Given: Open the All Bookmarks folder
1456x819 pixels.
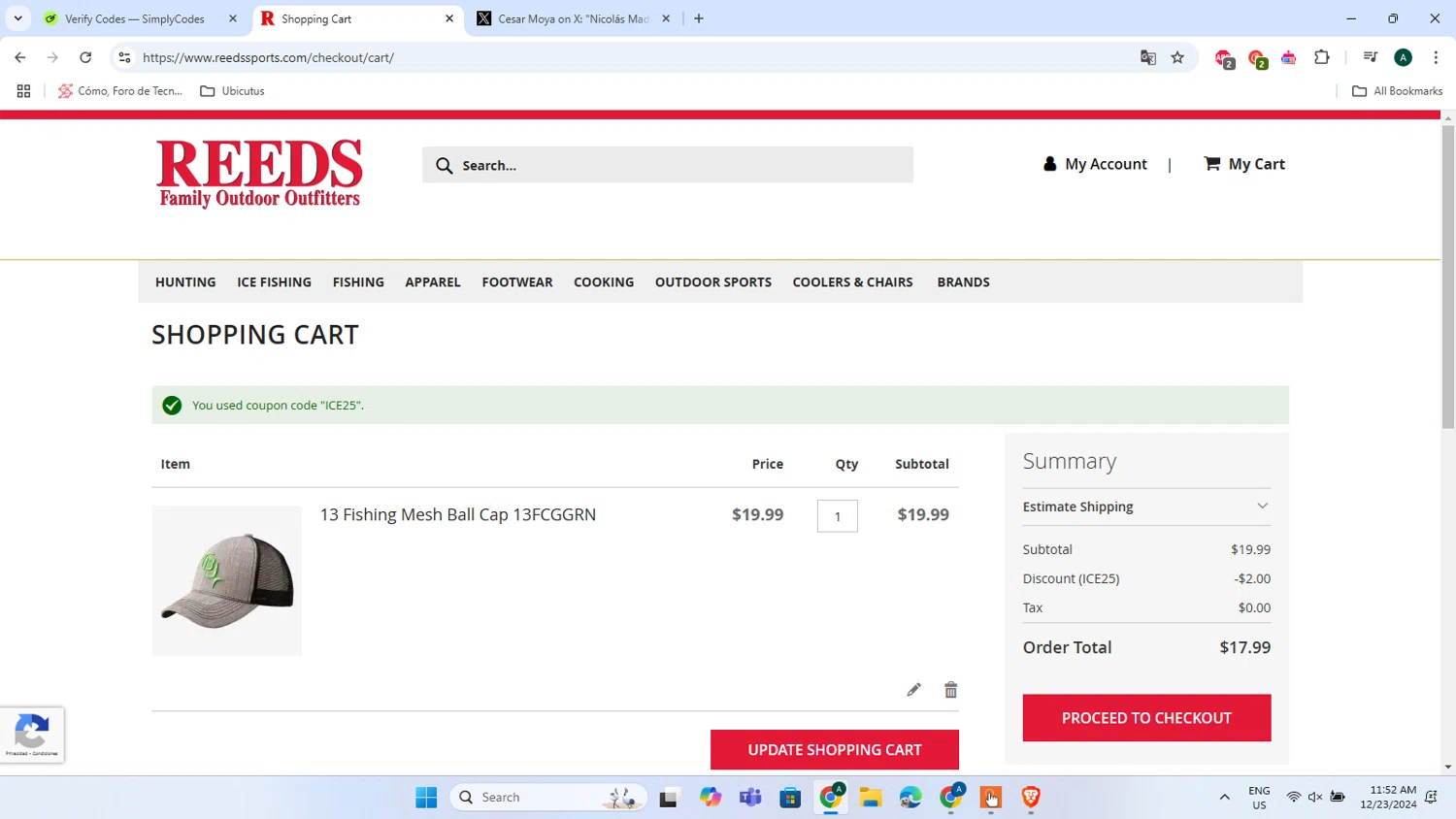Looking at the screenshot, I should click(1397, 91).
